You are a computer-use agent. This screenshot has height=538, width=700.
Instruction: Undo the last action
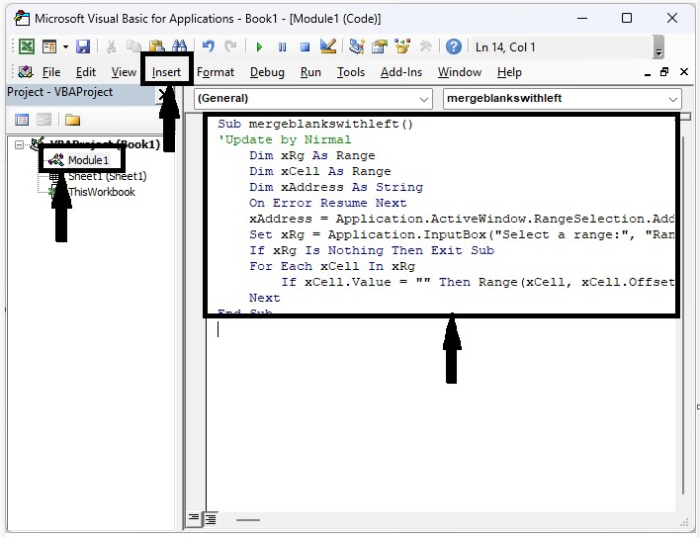(208, 46)
